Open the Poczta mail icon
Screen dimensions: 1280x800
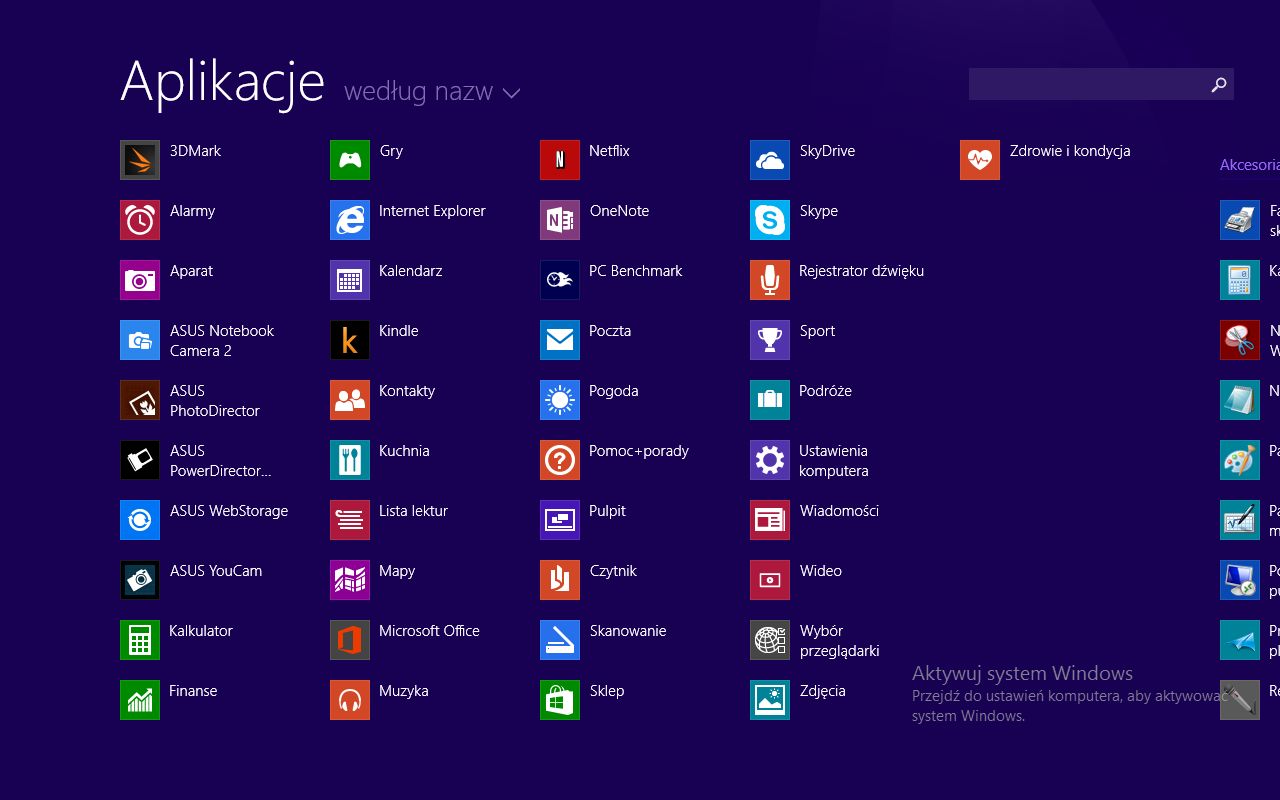pyautogui.click(x=560, y=340)
